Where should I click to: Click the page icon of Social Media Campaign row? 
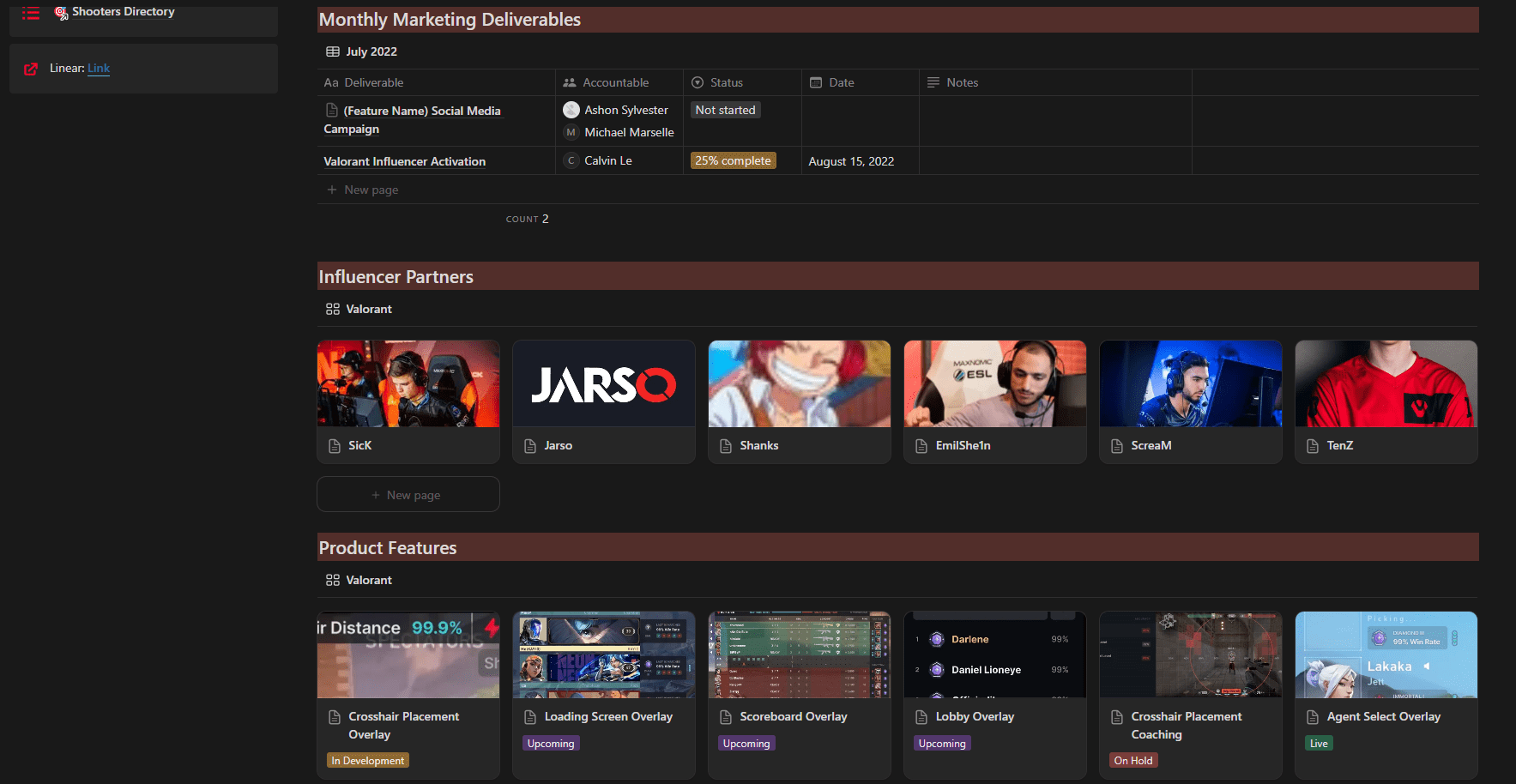tap(332, 110)
